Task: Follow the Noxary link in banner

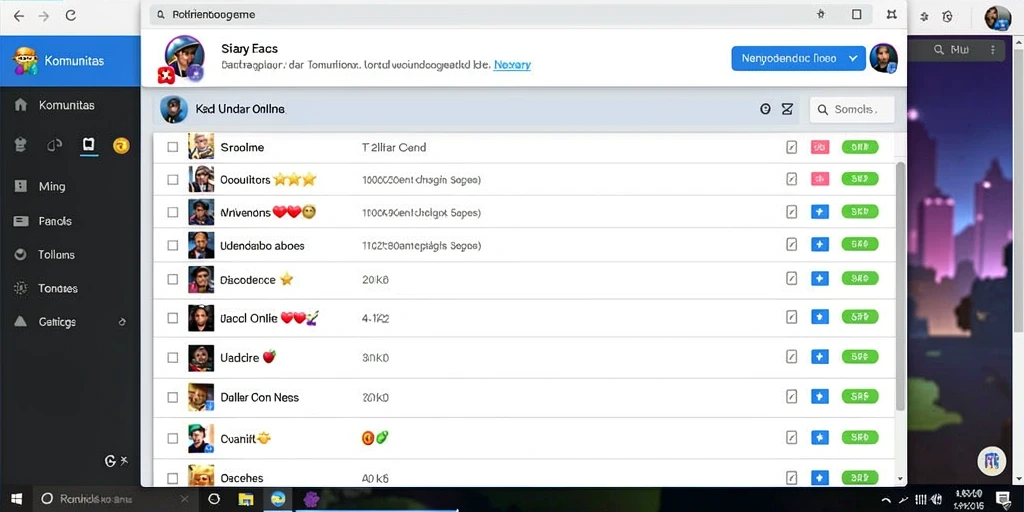Action: click(512, 65)
